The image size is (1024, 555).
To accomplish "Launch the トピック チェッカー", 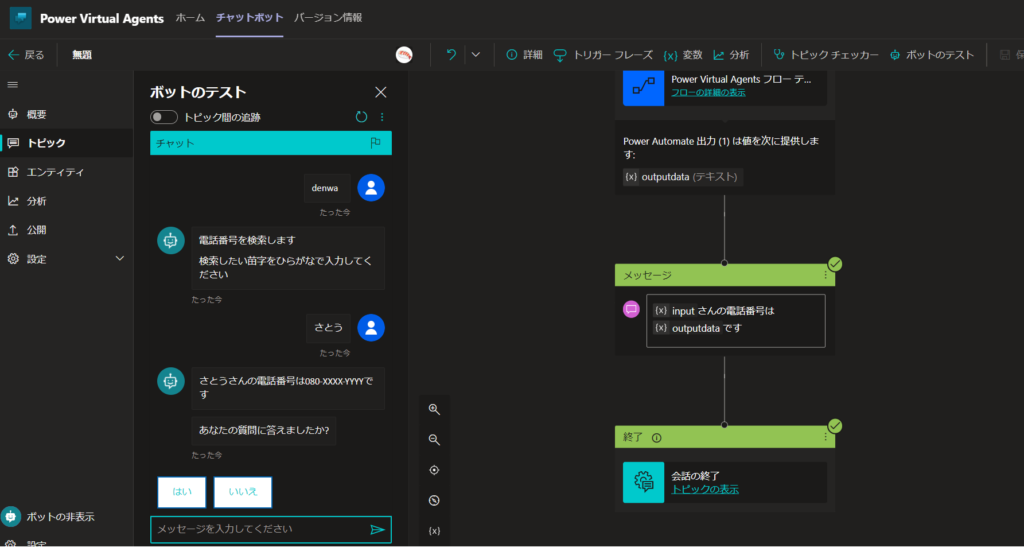I will 825,55.
